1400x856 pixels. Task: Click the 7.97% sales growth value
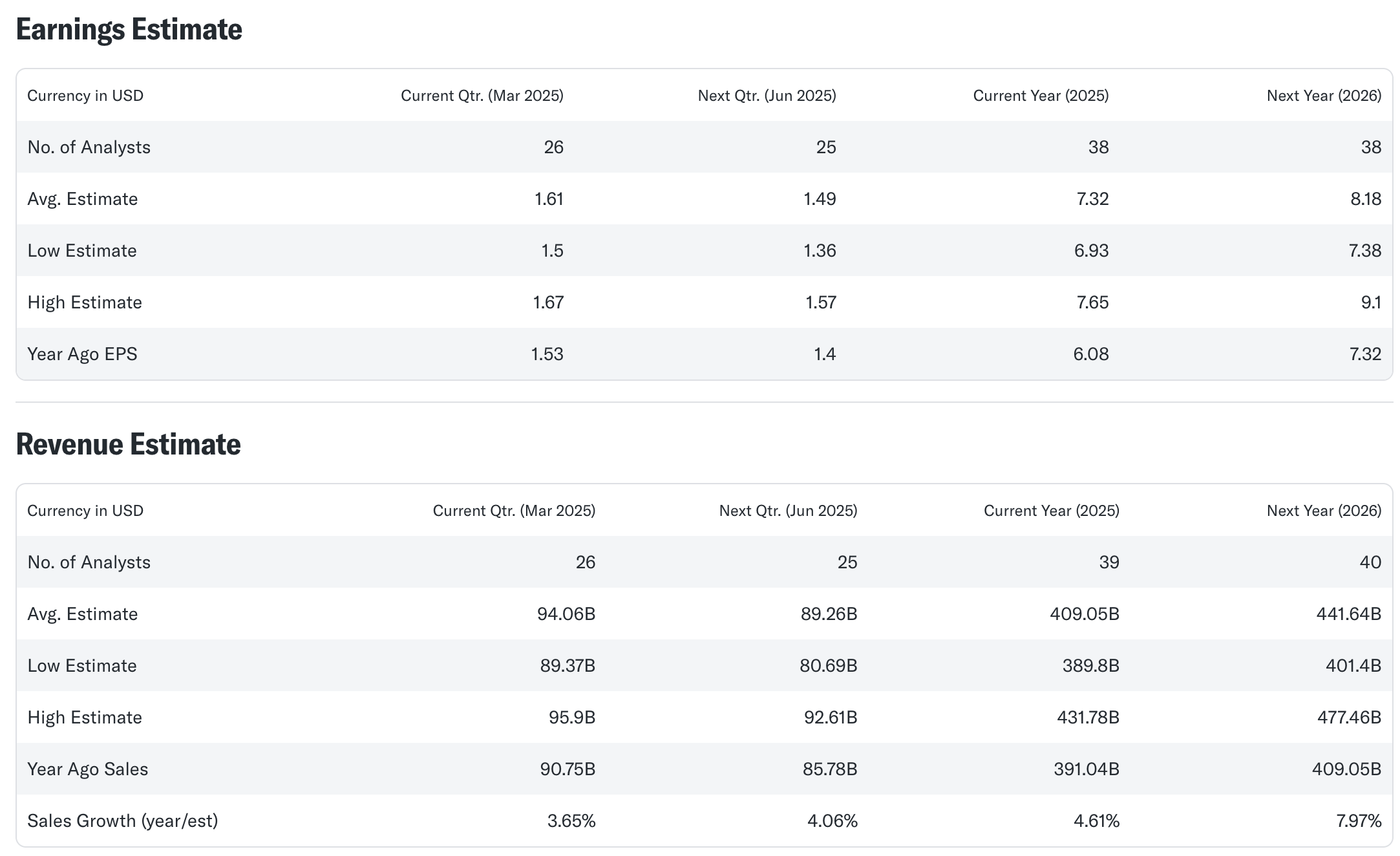pyautogui.click(x=1359, y=821)
